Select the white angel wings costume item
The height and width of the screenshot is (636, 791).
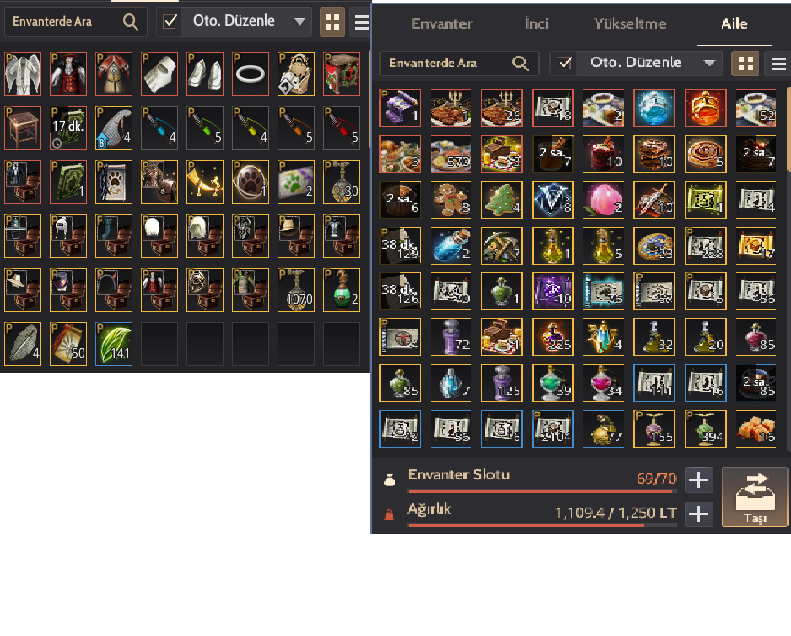point(22,74)
